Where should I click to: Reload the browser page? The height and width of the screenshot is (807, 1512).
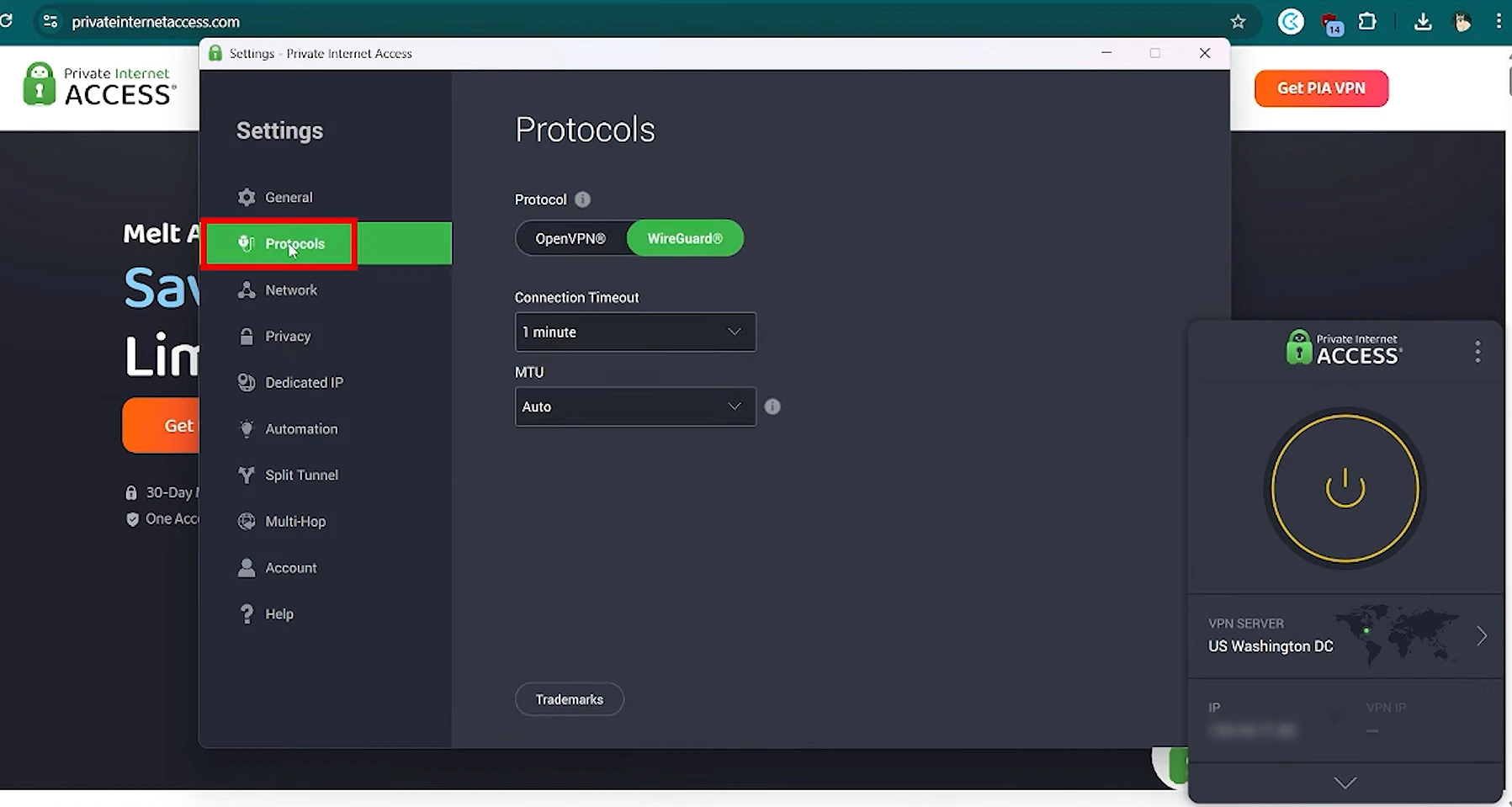click(x=6, y=21)
